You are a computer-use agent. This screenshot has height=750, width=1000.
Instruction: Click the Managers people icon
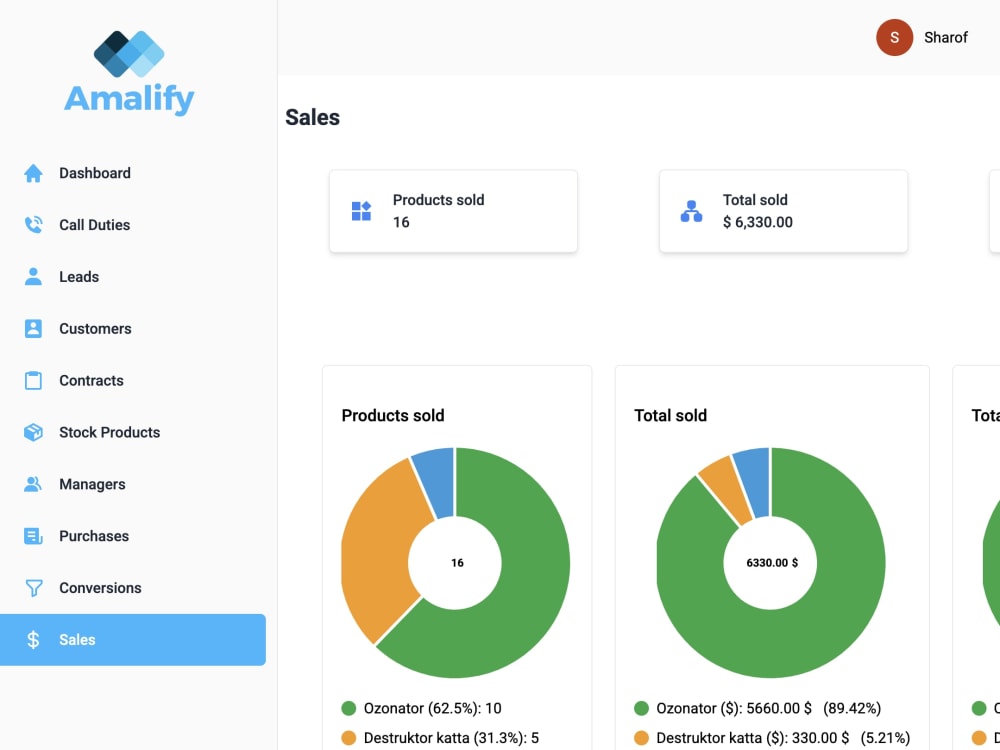pyautogui.click(x=33, y=484)
